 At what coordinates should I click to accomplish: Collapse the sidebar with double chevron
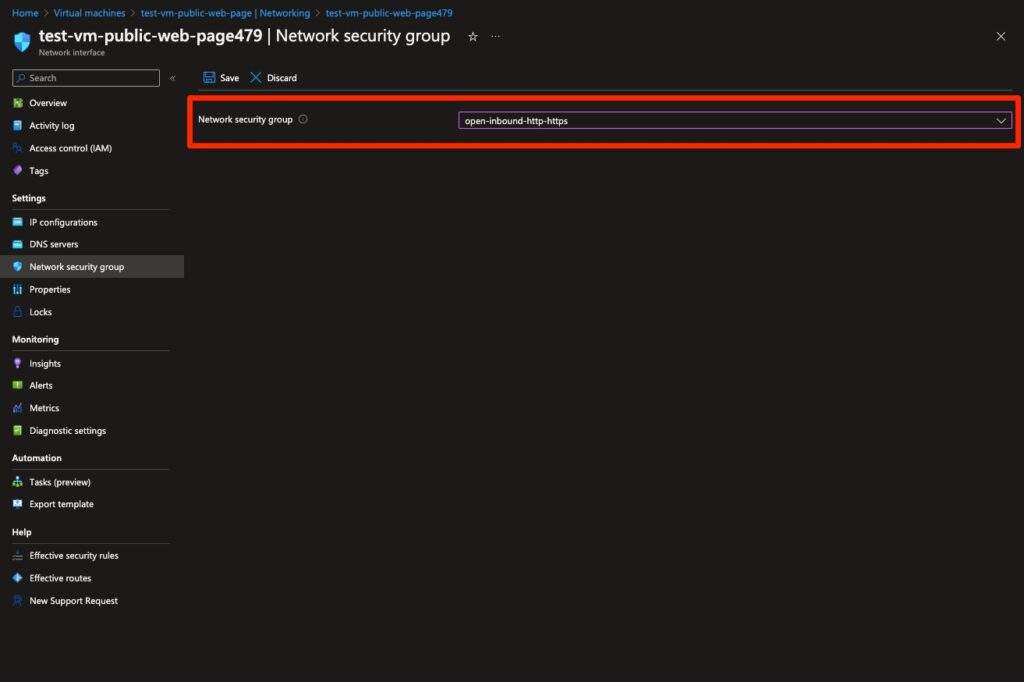(172, 78)
